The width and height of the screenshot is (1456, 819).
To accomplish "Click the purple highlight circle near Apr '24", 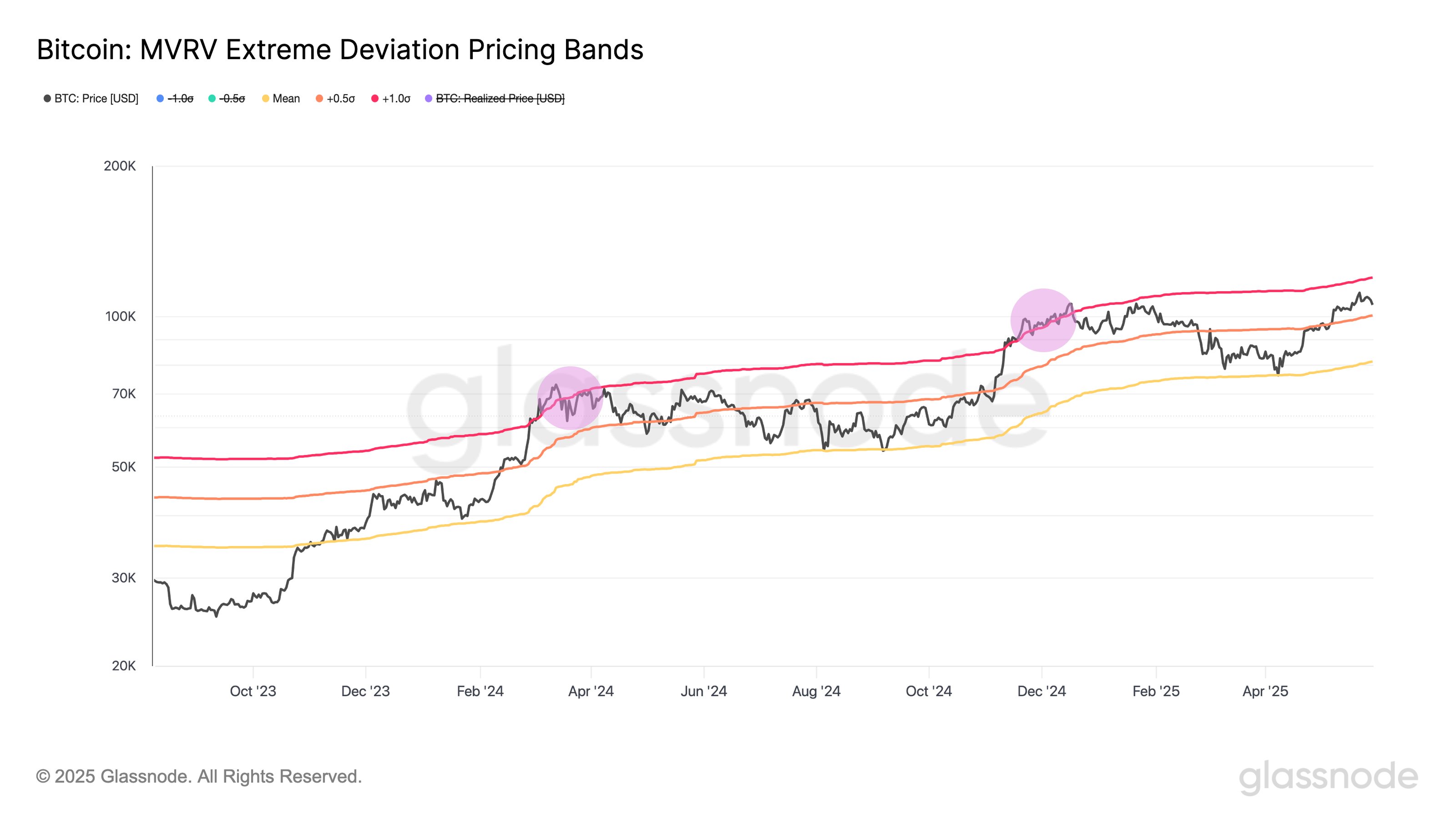I will click(570, 398).
